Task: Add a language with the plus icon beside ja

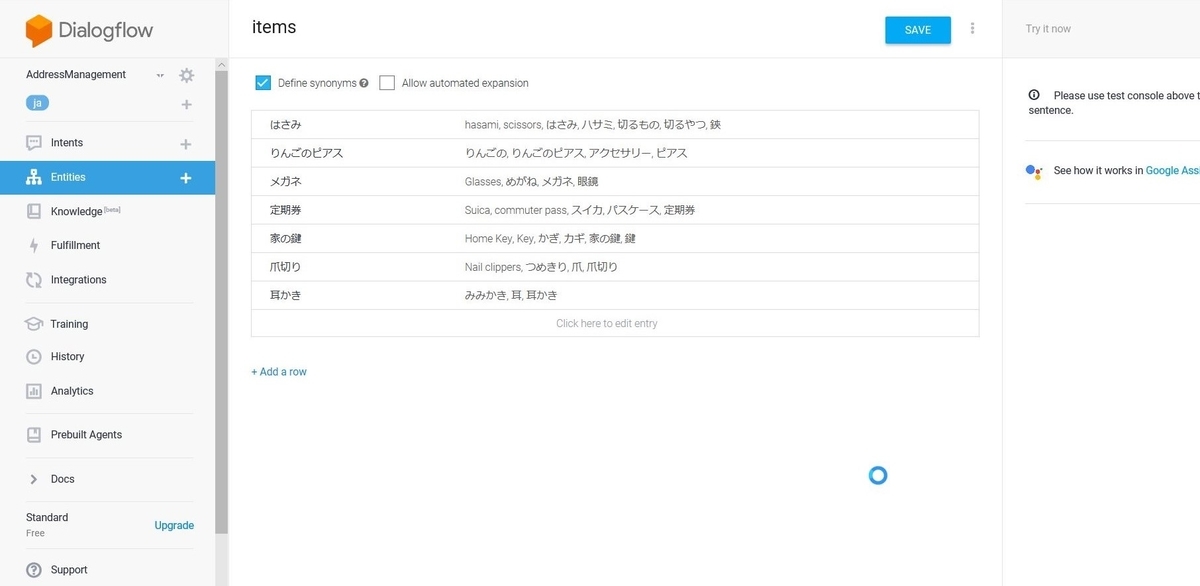Action: click(x=186, y=104)
